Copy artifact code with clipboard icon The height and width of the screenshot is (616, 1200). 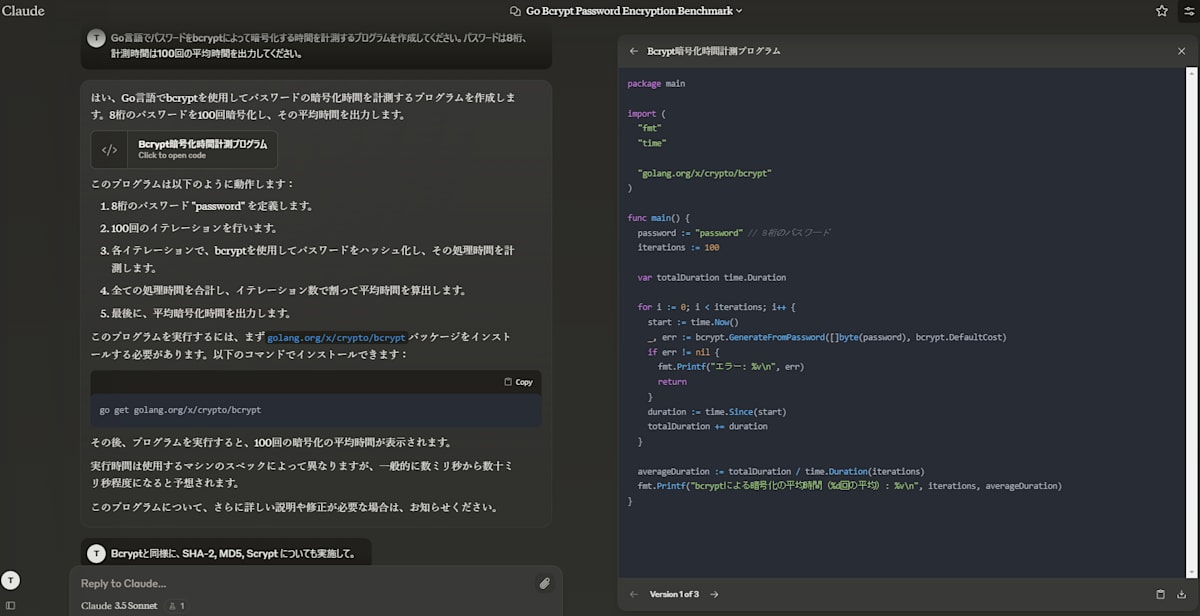click(1160, 594)
